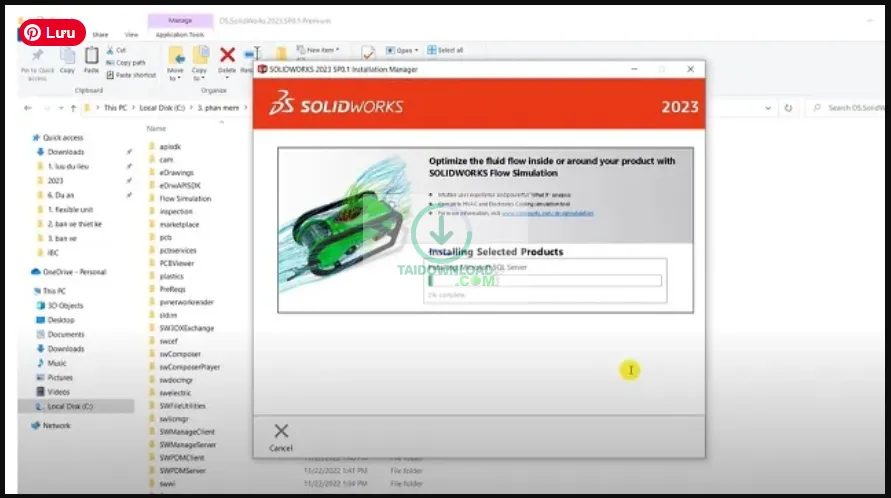The image size is (891, 498).
Task: Click the Back navigation arrow in Explorer
Action: click(28, 108)
